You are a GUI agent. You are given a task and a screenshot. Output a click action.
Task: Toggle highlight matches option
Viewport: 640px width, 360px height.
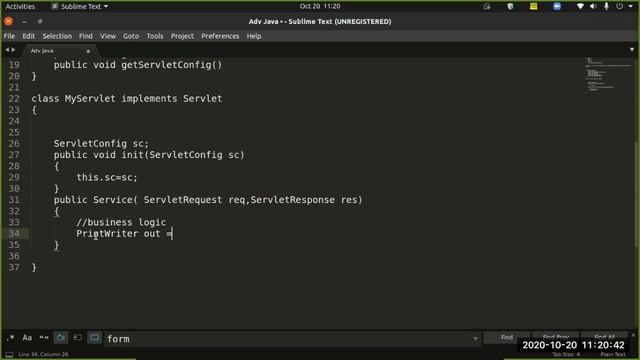(94, 338)
